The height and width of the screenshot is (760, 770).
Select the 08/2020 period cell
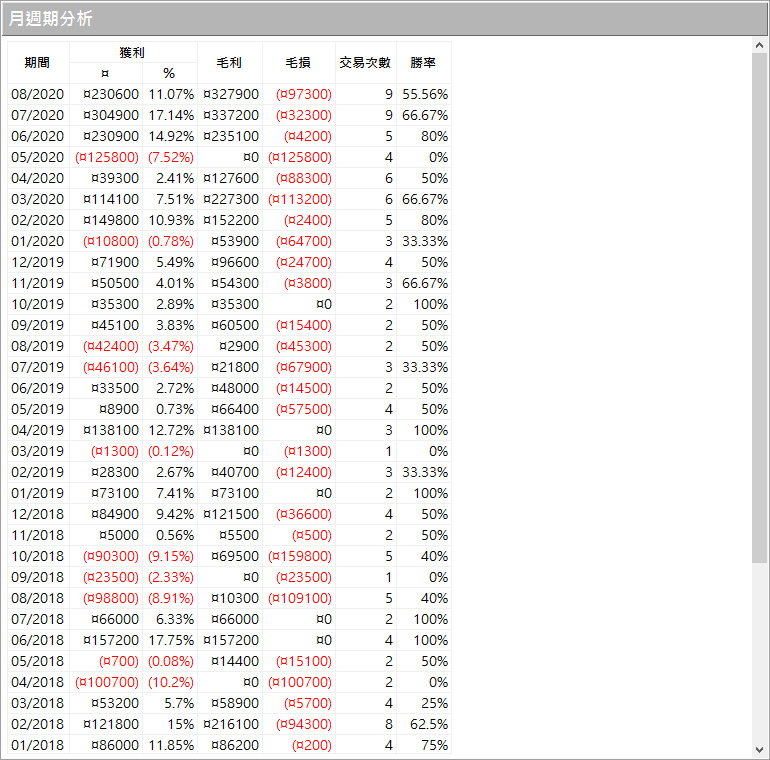[x=36, y=94]
